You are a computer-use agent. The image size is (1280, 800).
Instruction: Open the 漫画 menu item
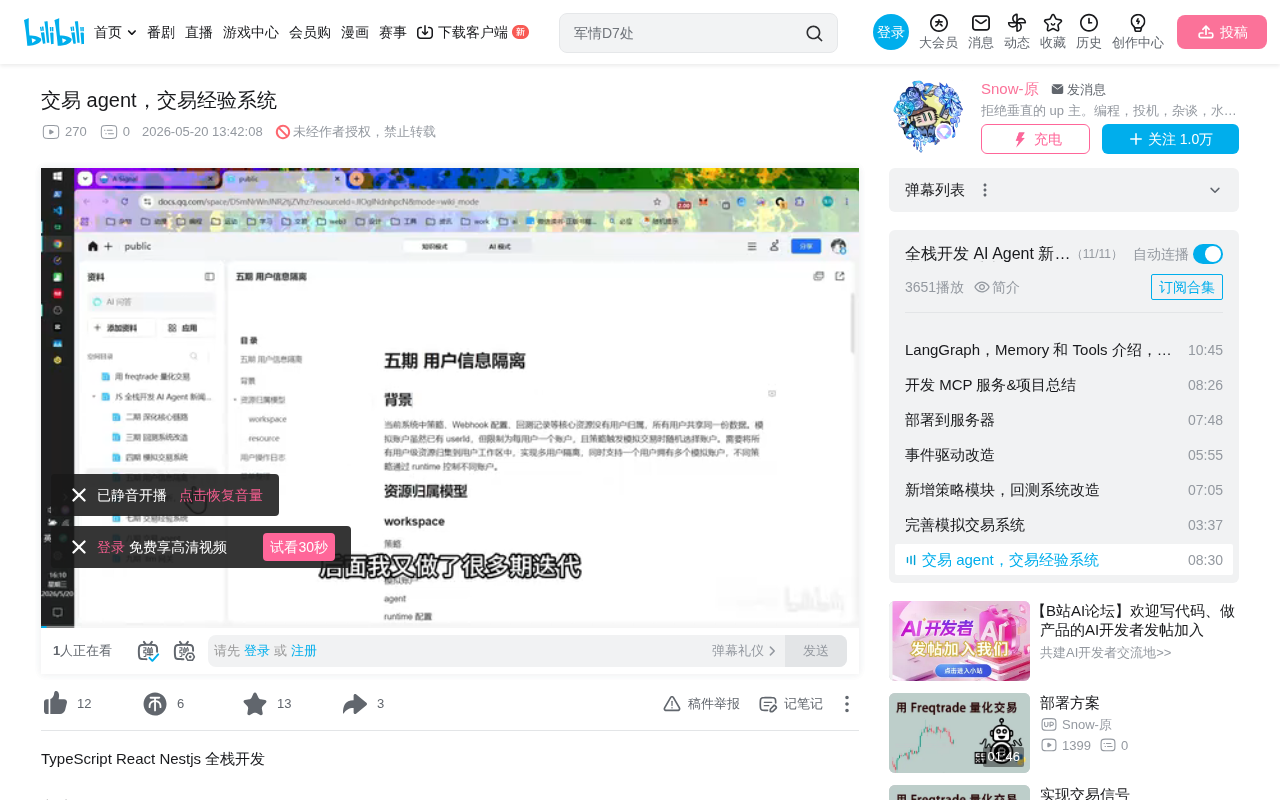tap(355, 32)
